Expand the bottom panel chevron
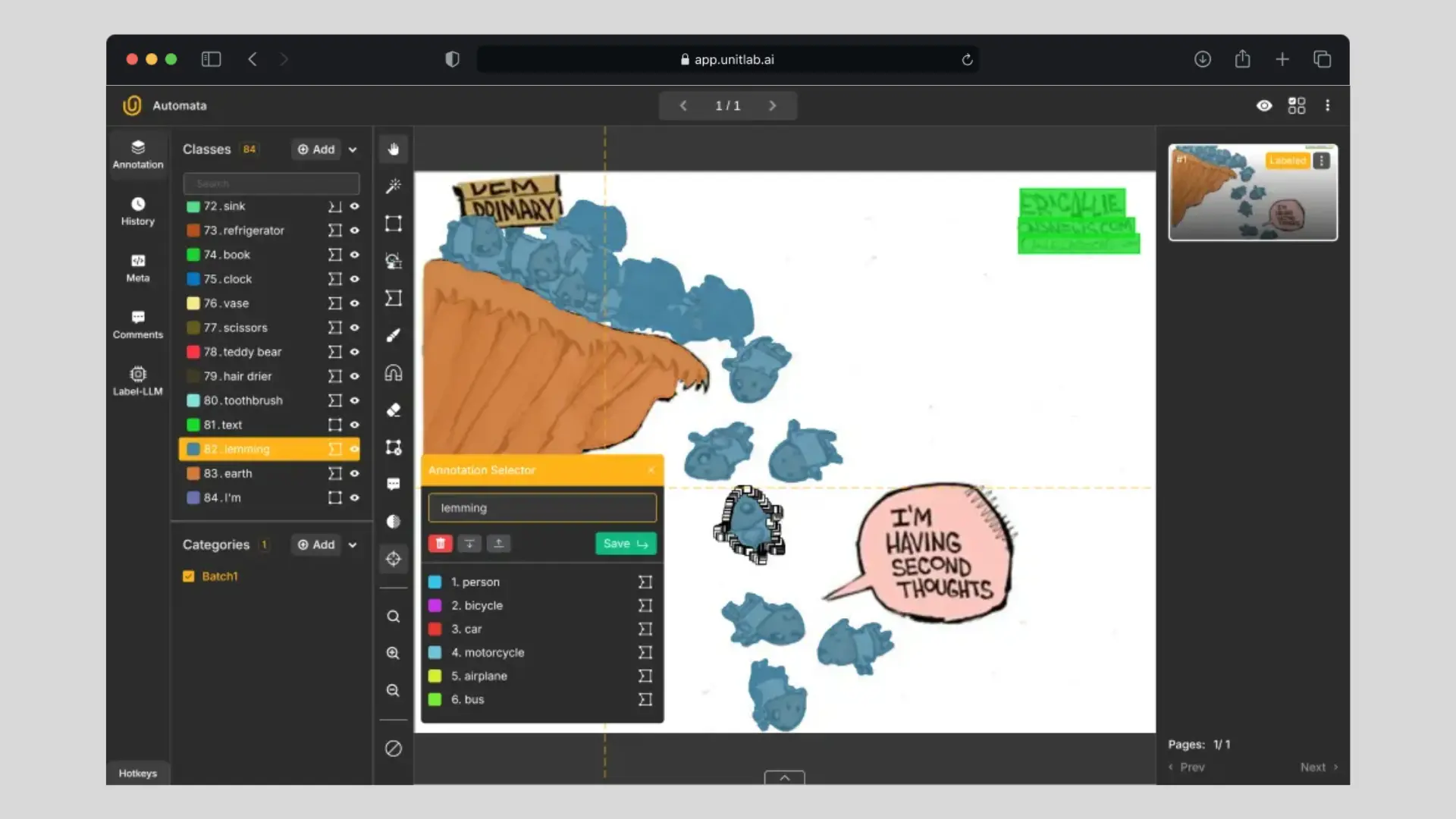Screen dimensions: 1456x819 point(784,777)
